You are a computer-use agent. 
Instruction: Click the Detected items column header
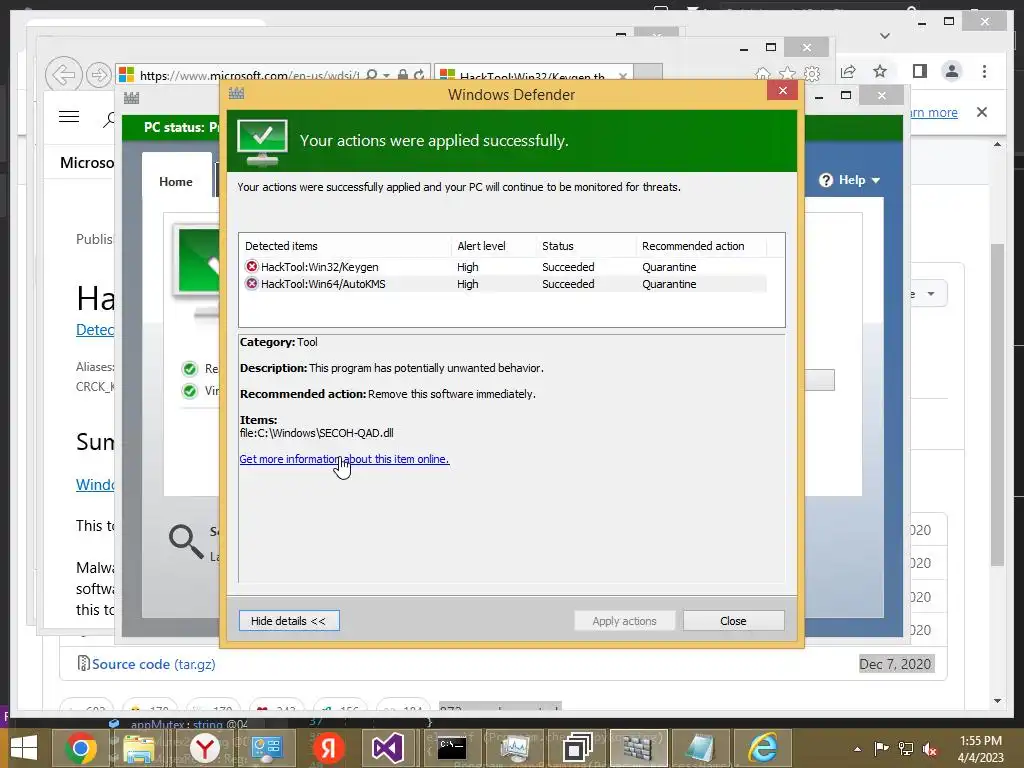[x=281, y=246]
